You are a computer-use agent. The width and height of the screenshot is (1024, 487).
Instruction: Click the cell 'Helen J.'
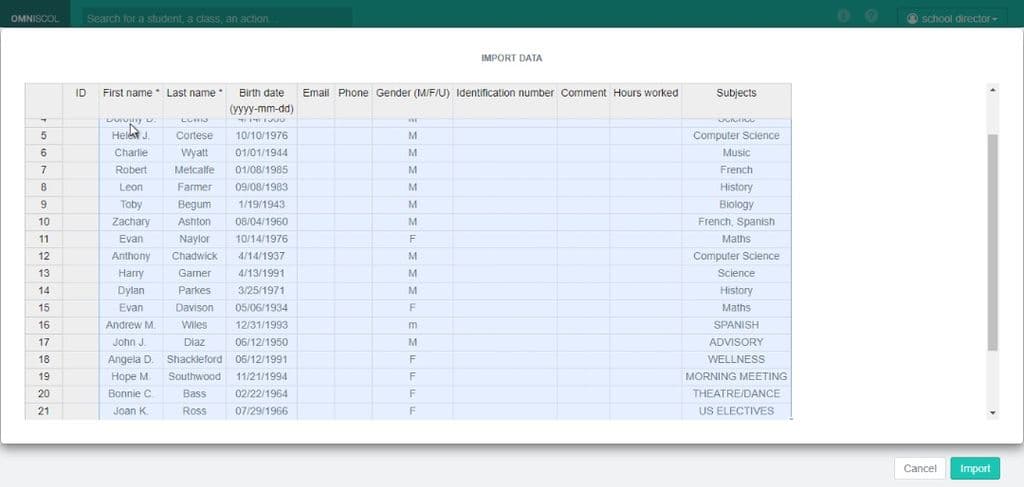(x=131, y=136)
